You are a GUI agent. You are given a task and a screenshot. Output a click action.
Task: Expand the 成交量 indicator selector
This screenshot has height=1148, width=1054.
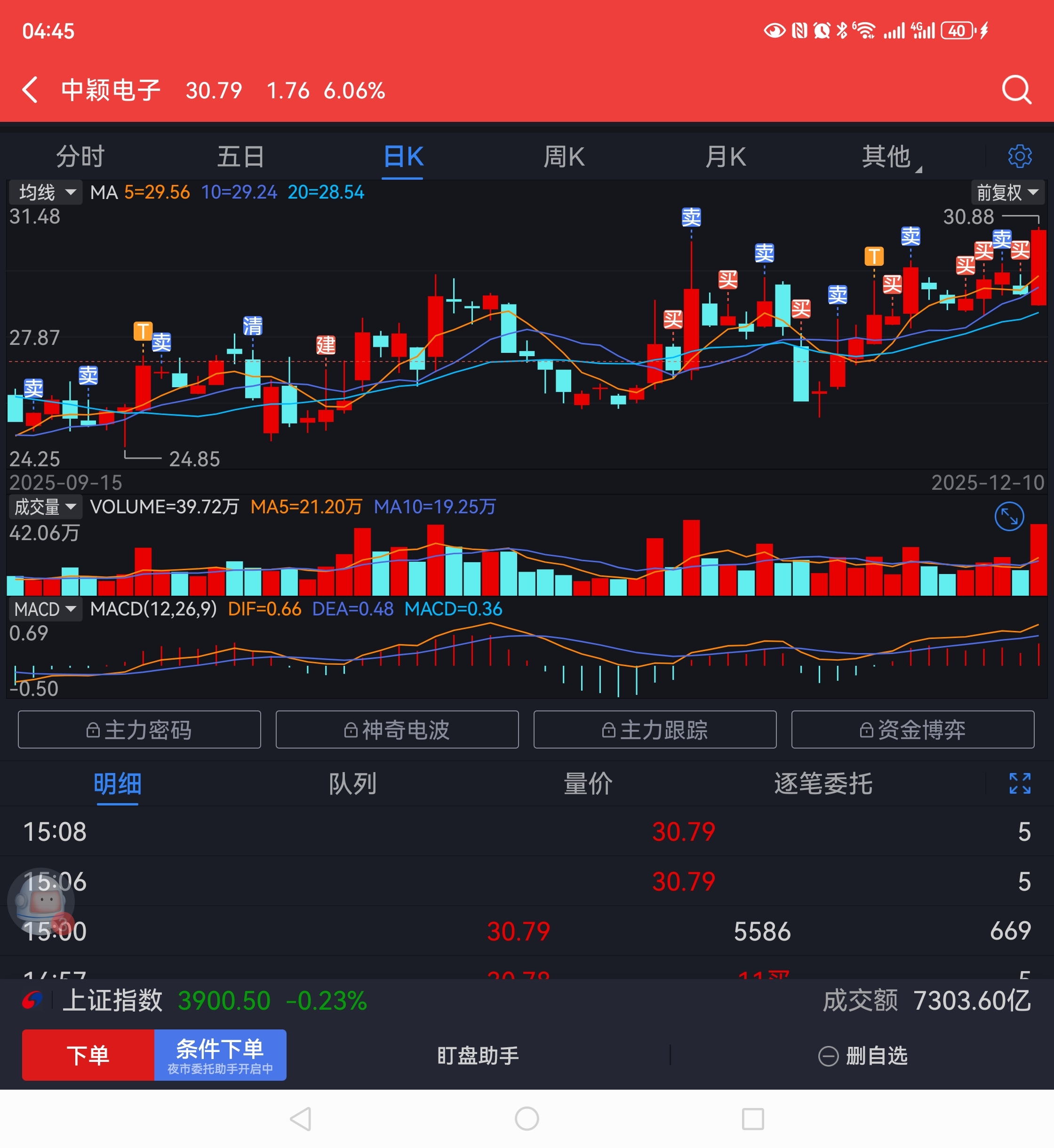[45, 506]
